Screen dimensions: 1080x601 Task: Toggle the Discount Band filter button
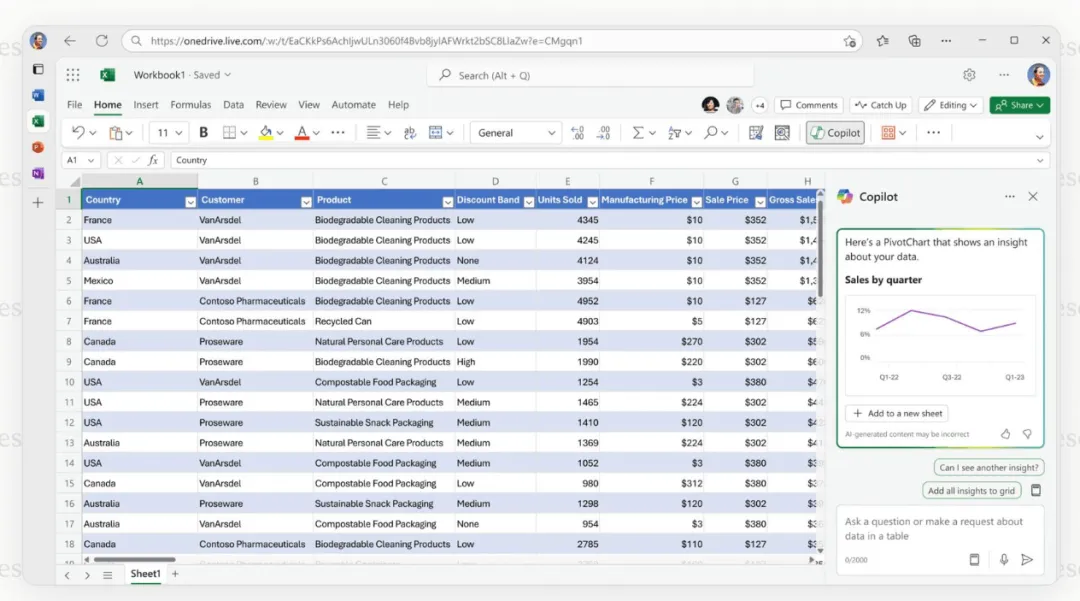tap(528, 201)
